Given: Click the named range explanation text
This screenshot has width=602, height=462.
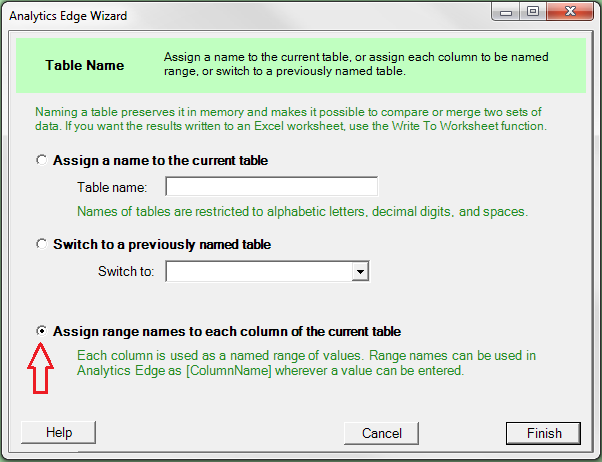Looking at the screenshot, I should tap(307, 364).
